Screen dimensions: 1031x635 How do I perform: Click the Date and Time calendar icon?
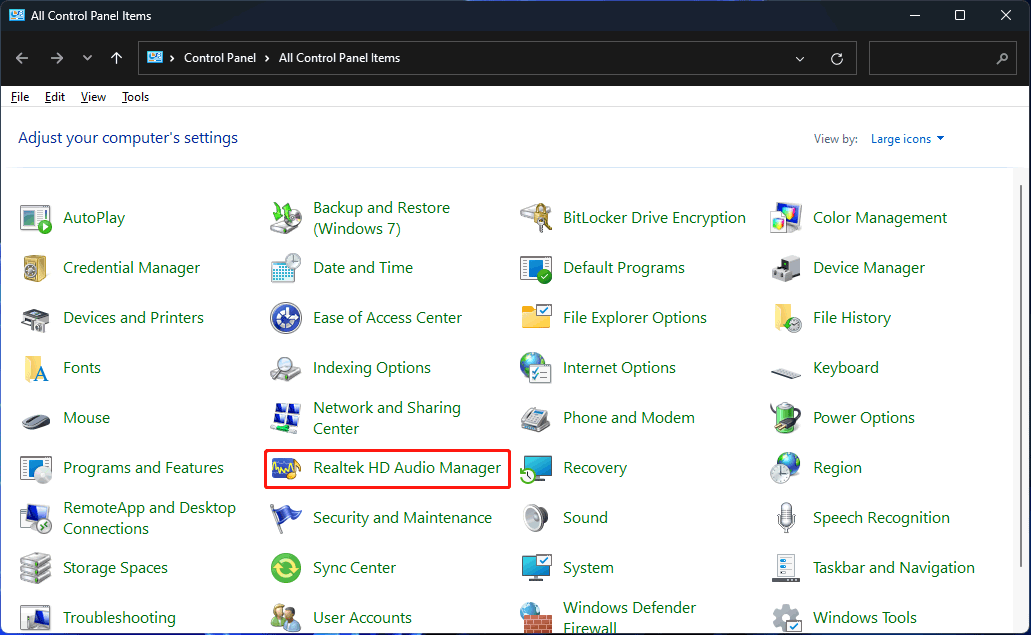(285, 268)
